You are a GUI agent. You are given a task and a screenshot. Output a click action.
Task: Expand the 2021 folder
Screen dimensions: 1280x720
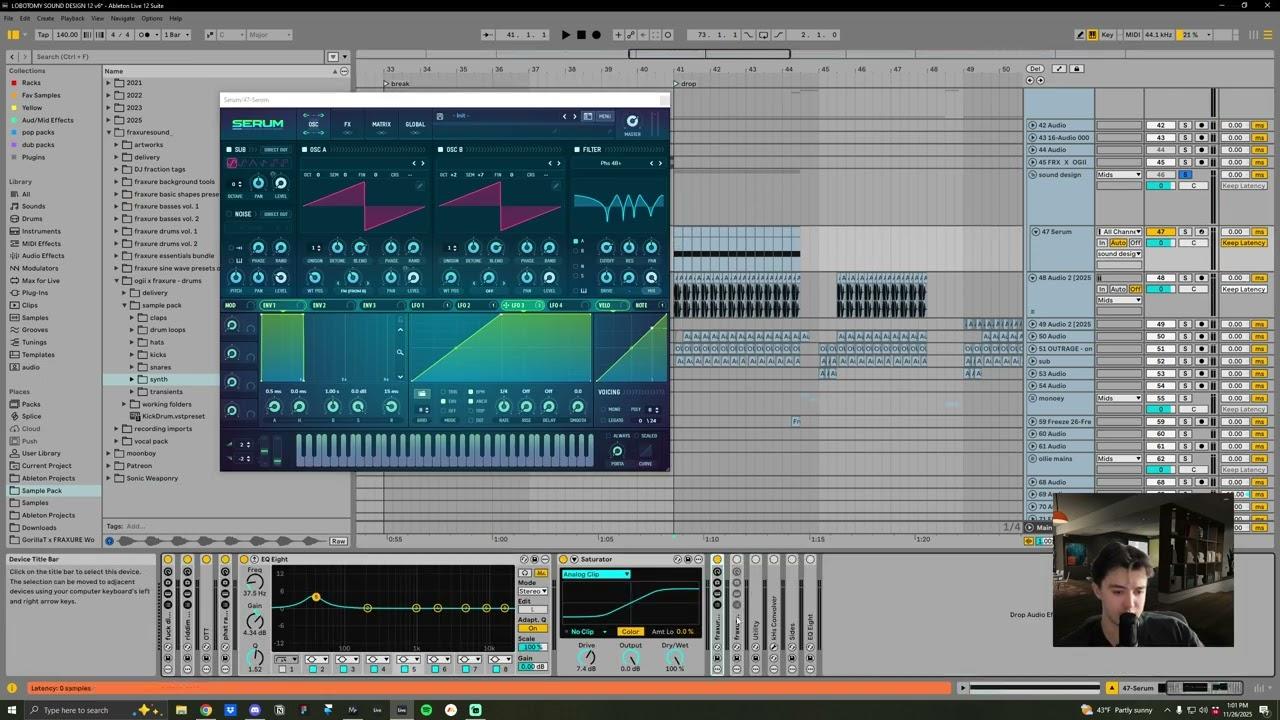click(108, 83)
